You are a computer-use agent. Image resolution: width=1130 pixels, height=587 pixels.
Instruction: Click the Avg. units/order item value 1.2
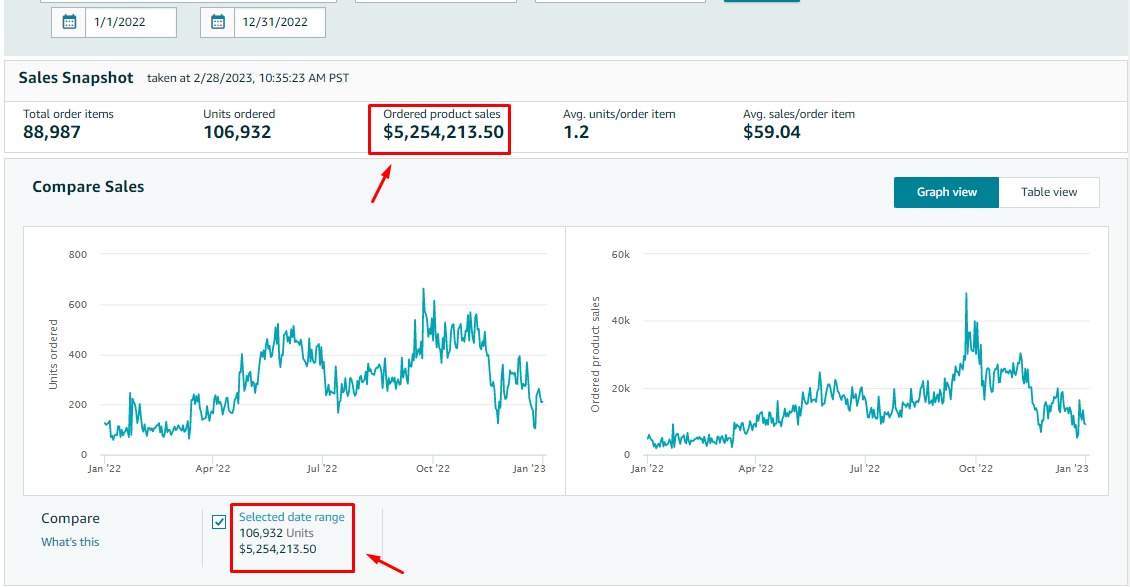click(576, 132)
